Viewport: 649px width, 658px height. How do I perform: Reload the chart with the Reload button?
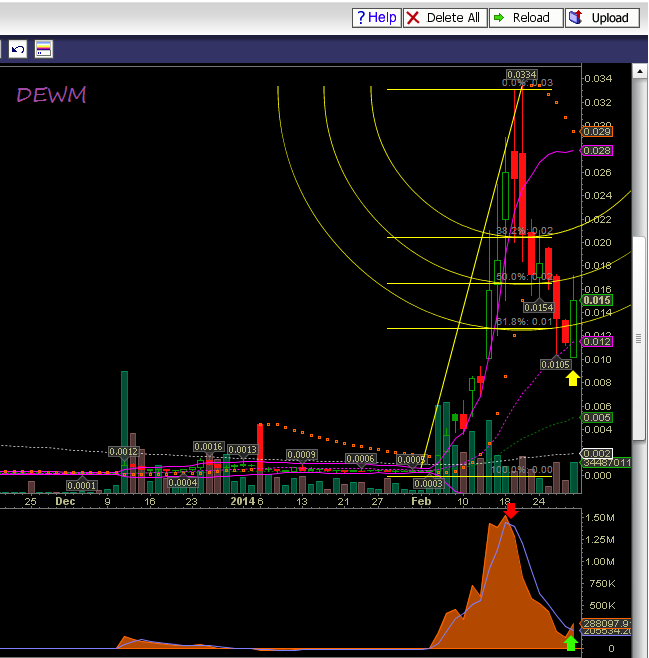(x=523, y=17)
